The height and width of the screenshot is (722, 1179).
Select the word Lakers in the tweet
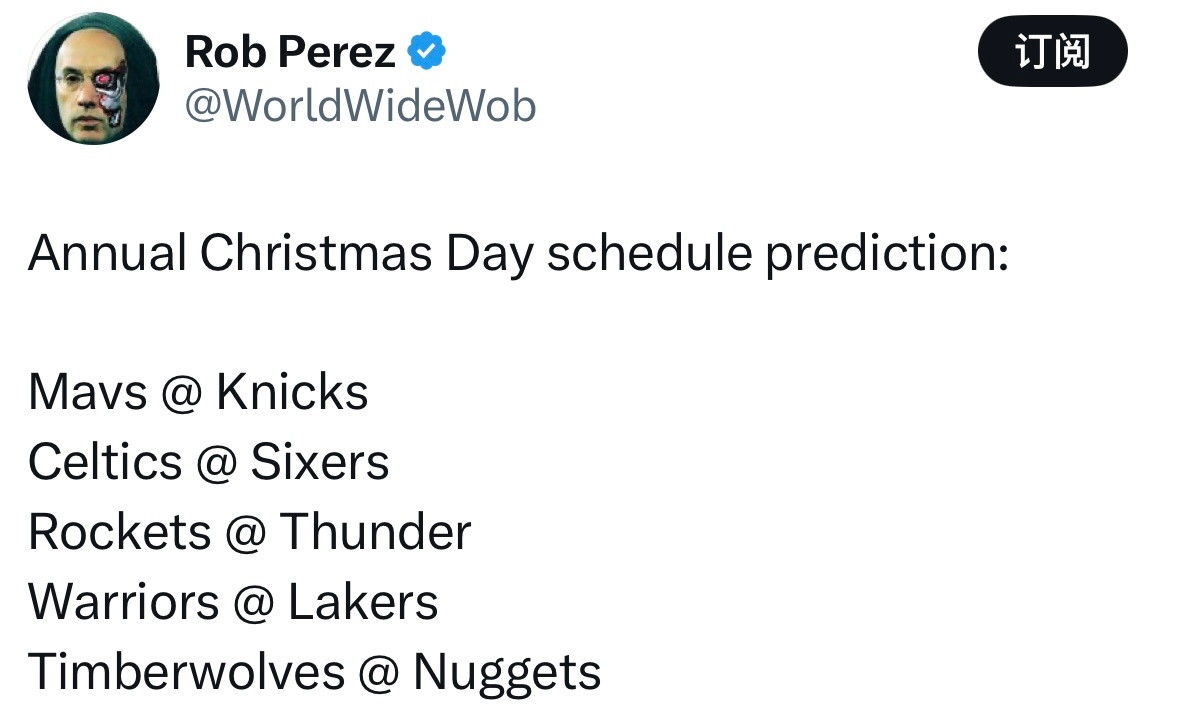tap(363, 602)
